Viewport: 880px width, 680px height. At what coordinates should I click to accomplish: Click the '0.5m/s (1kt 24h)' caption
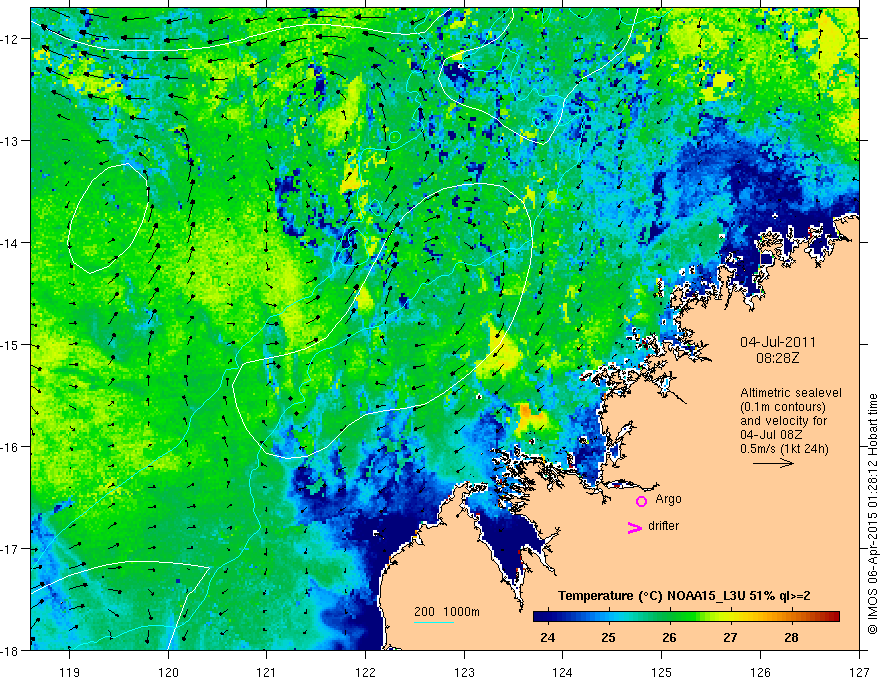coord(784,449)
